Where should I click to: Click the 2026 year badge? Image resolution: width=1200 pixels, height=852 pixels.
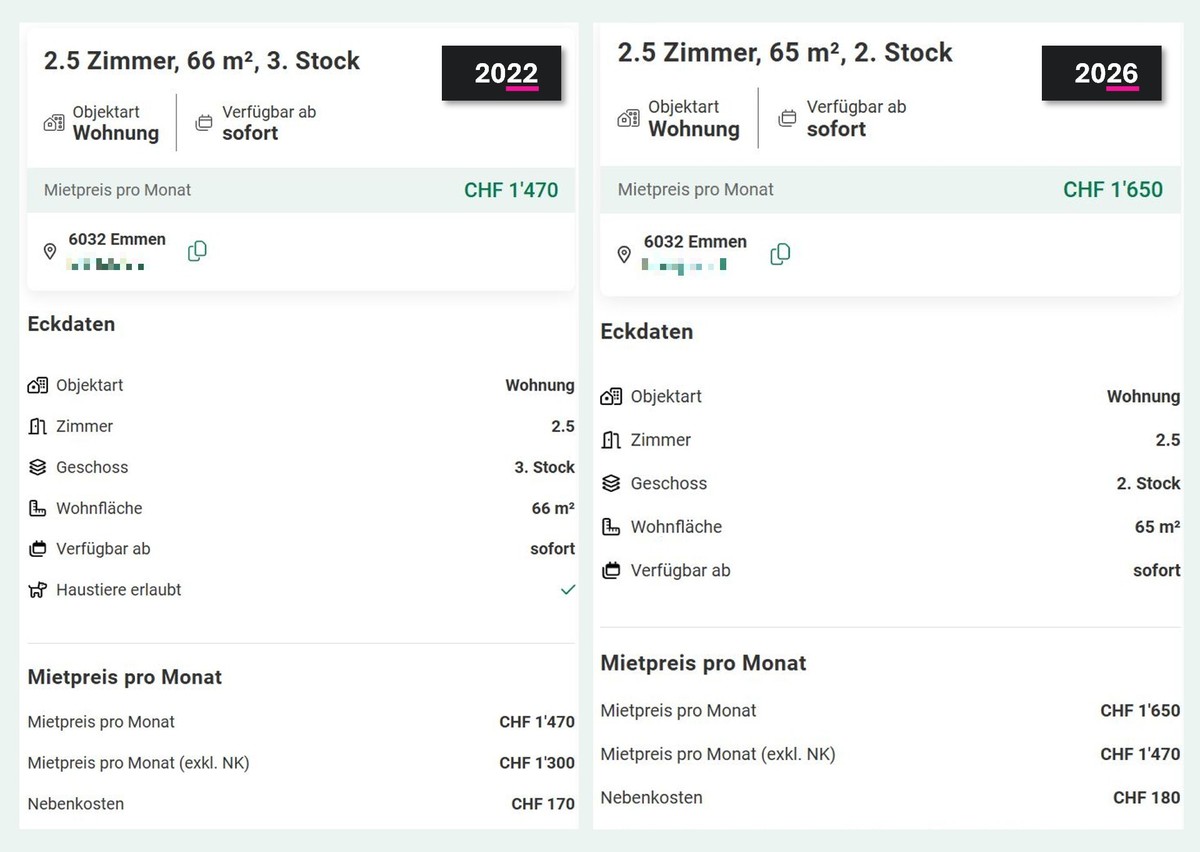click(x=1101, y=73)
